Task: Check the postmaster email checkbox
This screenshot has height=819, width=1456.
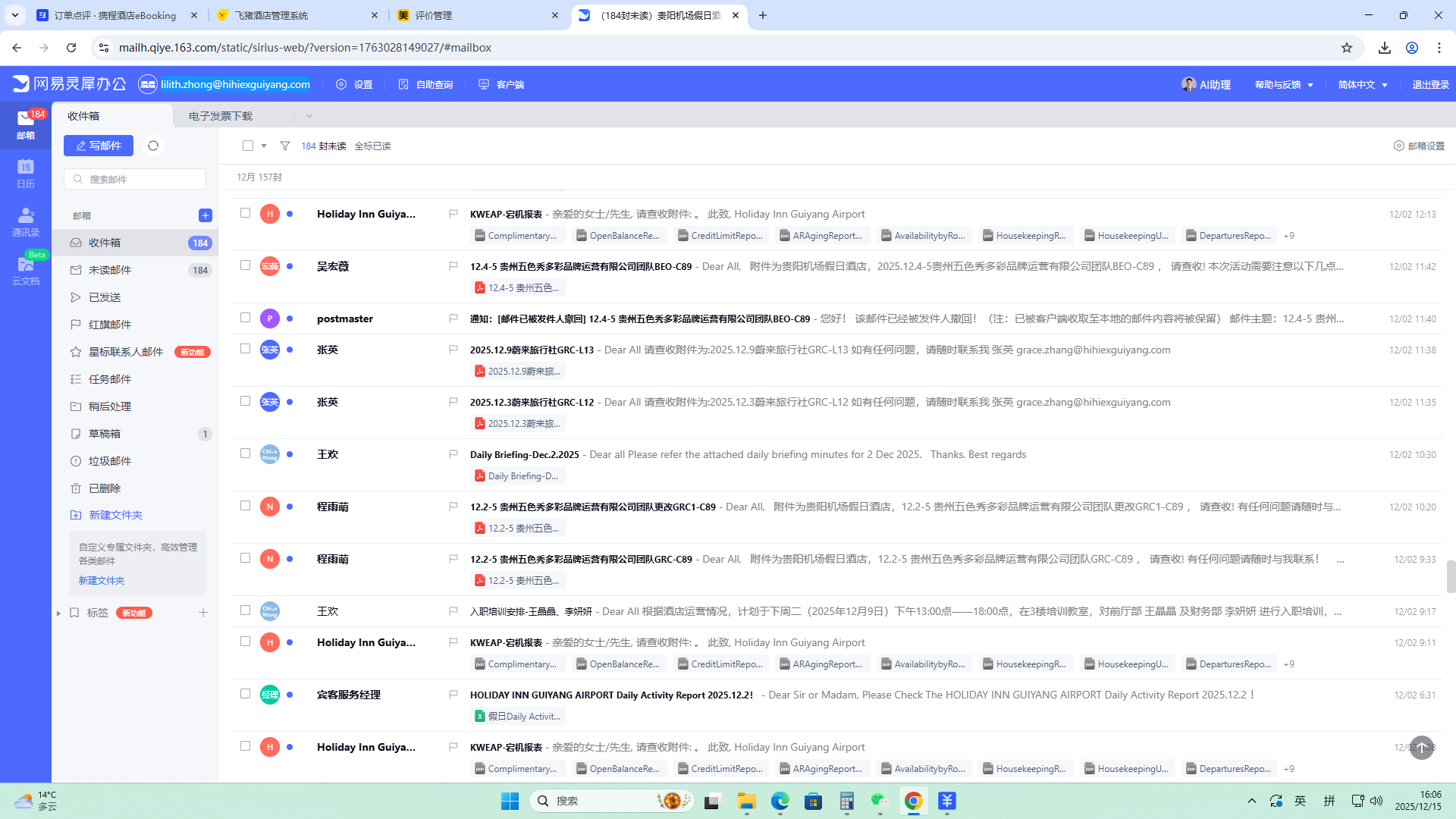Action: pyautogui.click(x=245, y=318)
